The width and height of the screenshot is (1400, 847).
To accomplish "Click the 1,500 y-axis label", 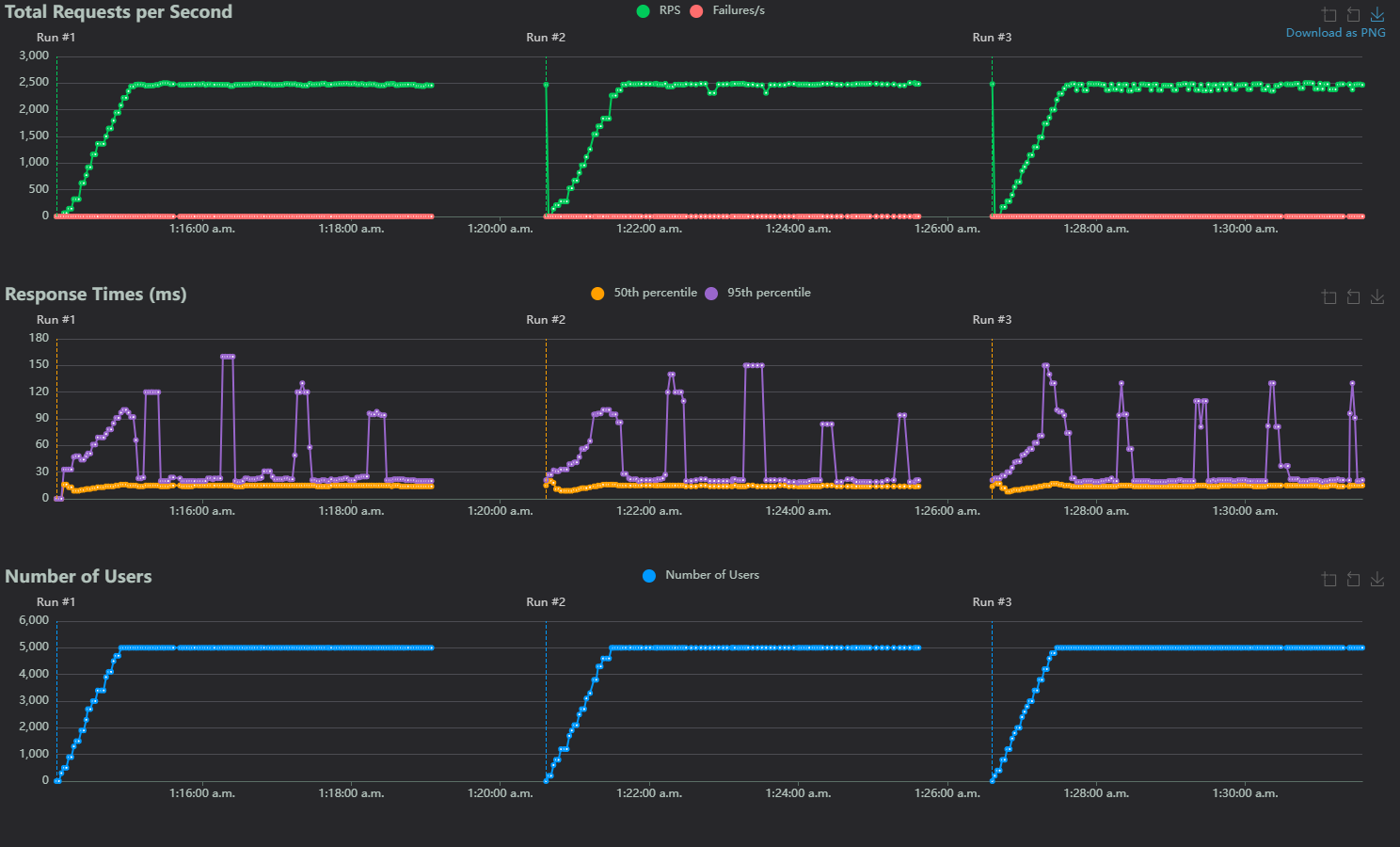I will click(34, 136).
